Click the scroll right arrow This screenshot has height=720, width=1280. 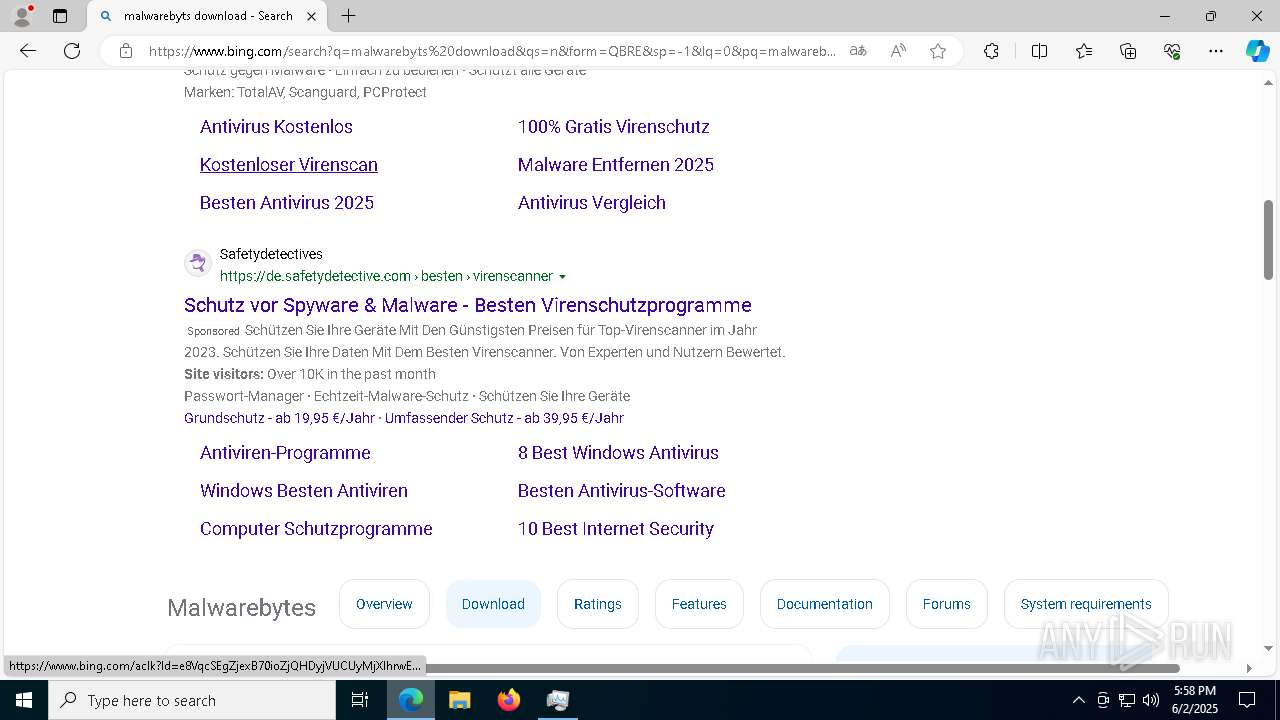(1248, 668)
